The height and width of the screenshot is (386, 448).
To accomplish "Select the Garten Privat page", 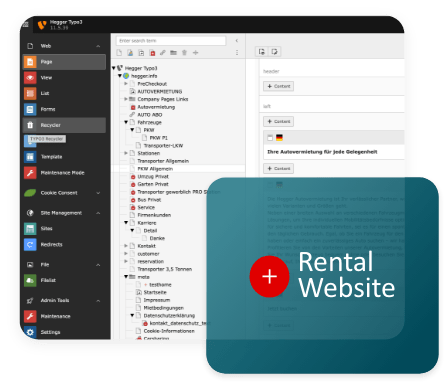I will [x=153, y=184].
